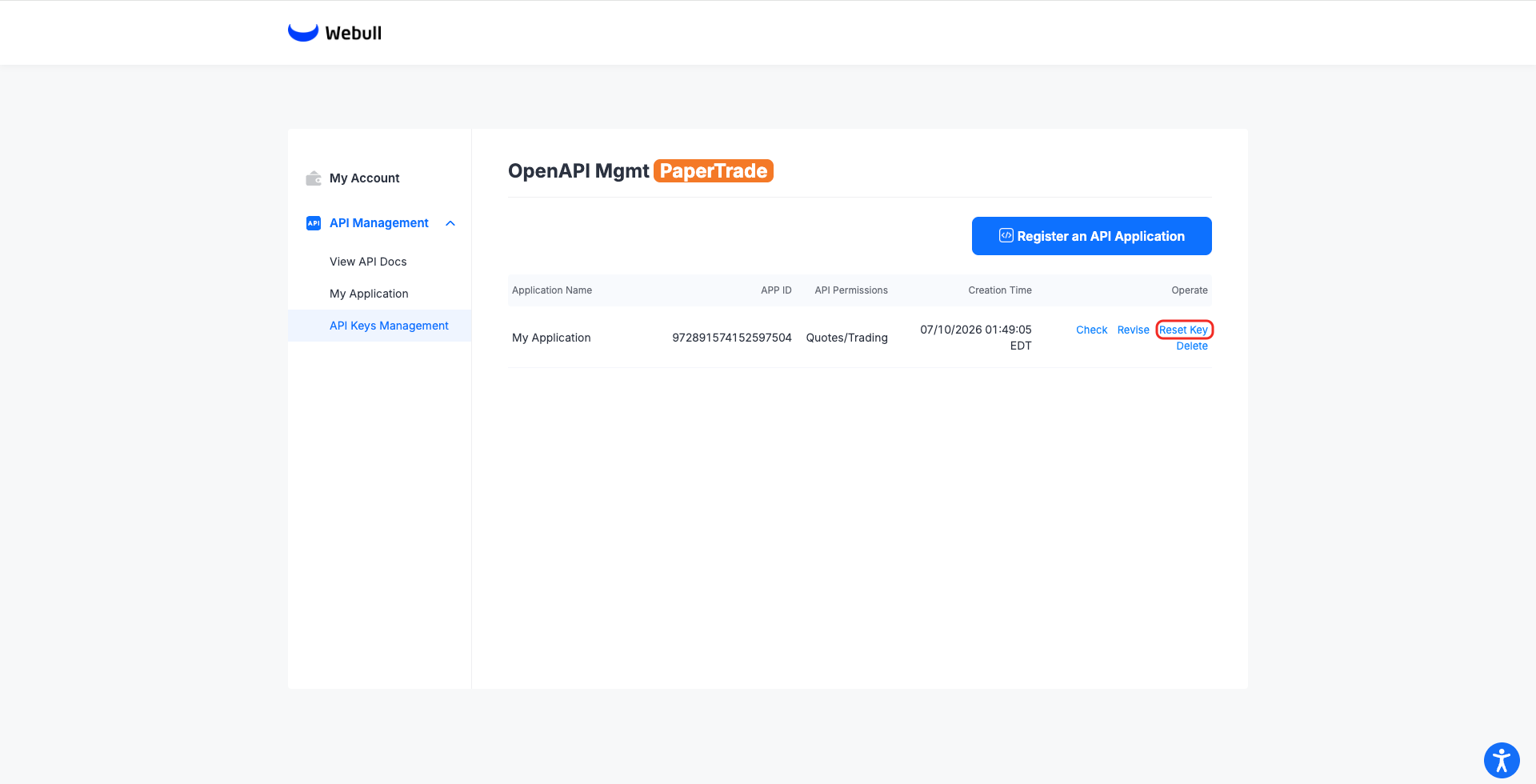Screen dimensions: 1536x784
Task: Open My Account in sidebar
Action: point(364,178)
